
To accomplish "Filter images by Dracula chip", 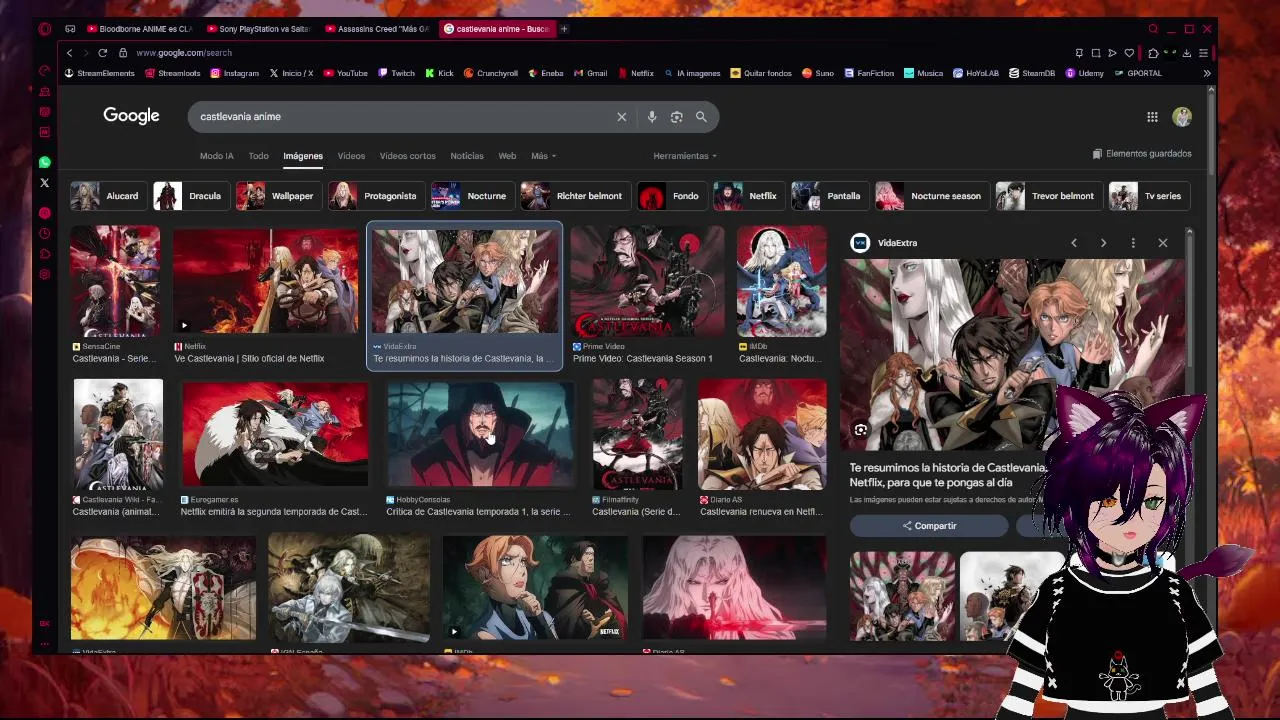I will 190,196.
